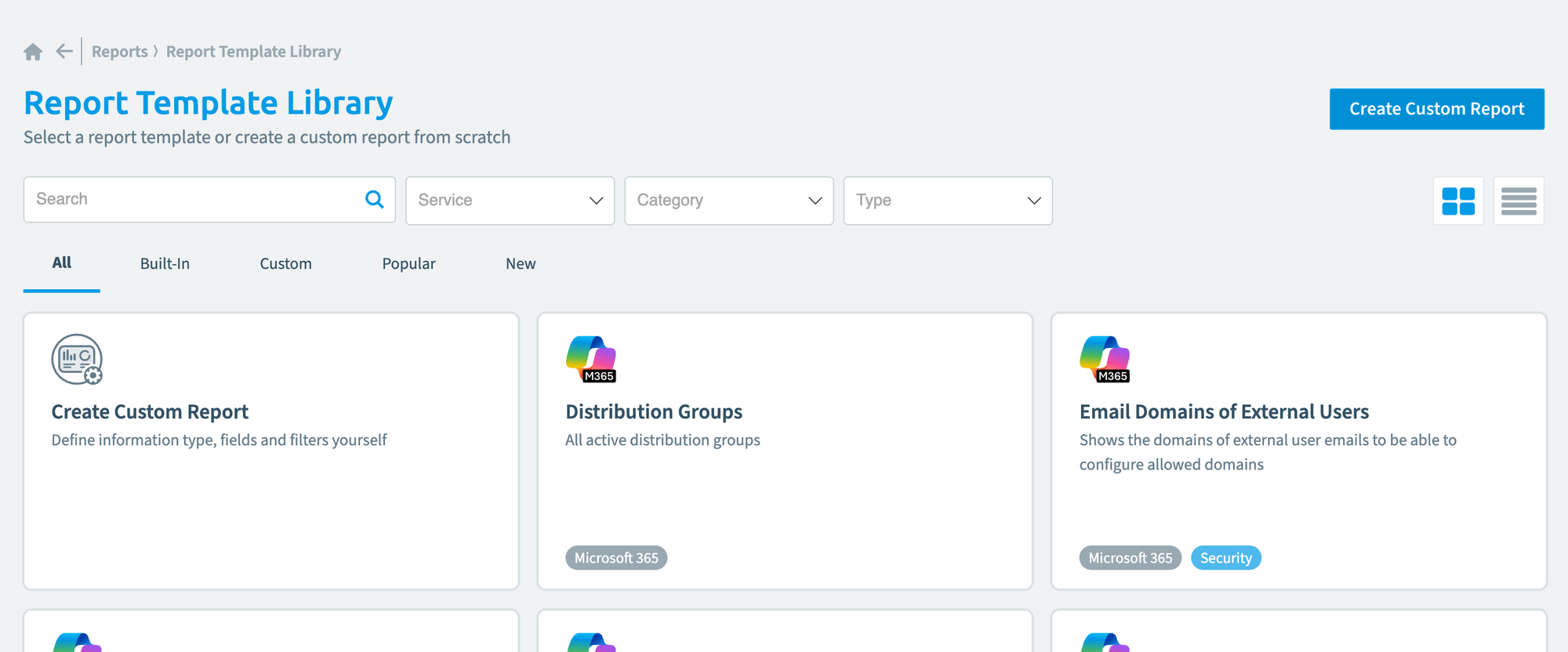Image resolution: width=1568 pixels, height=652 pixels.
Task: Click Microsoft 365 tag on Distribution Groups card
Action: pos(616,558)
